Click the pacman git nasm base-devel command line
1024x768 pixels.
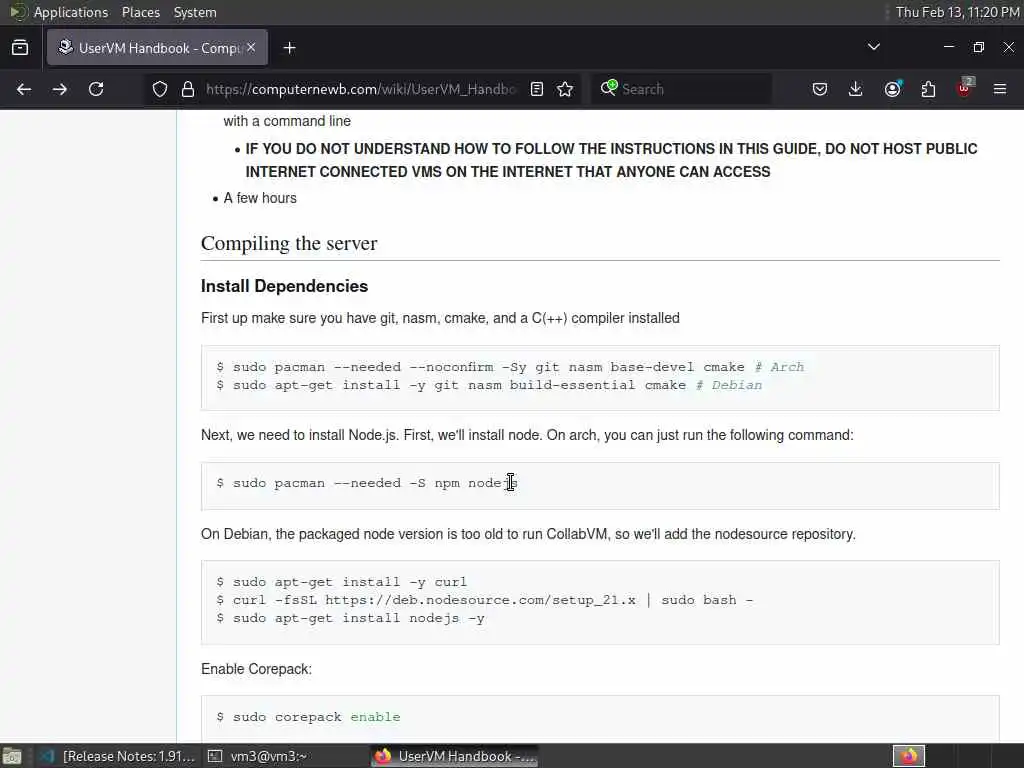pos(510,367)
